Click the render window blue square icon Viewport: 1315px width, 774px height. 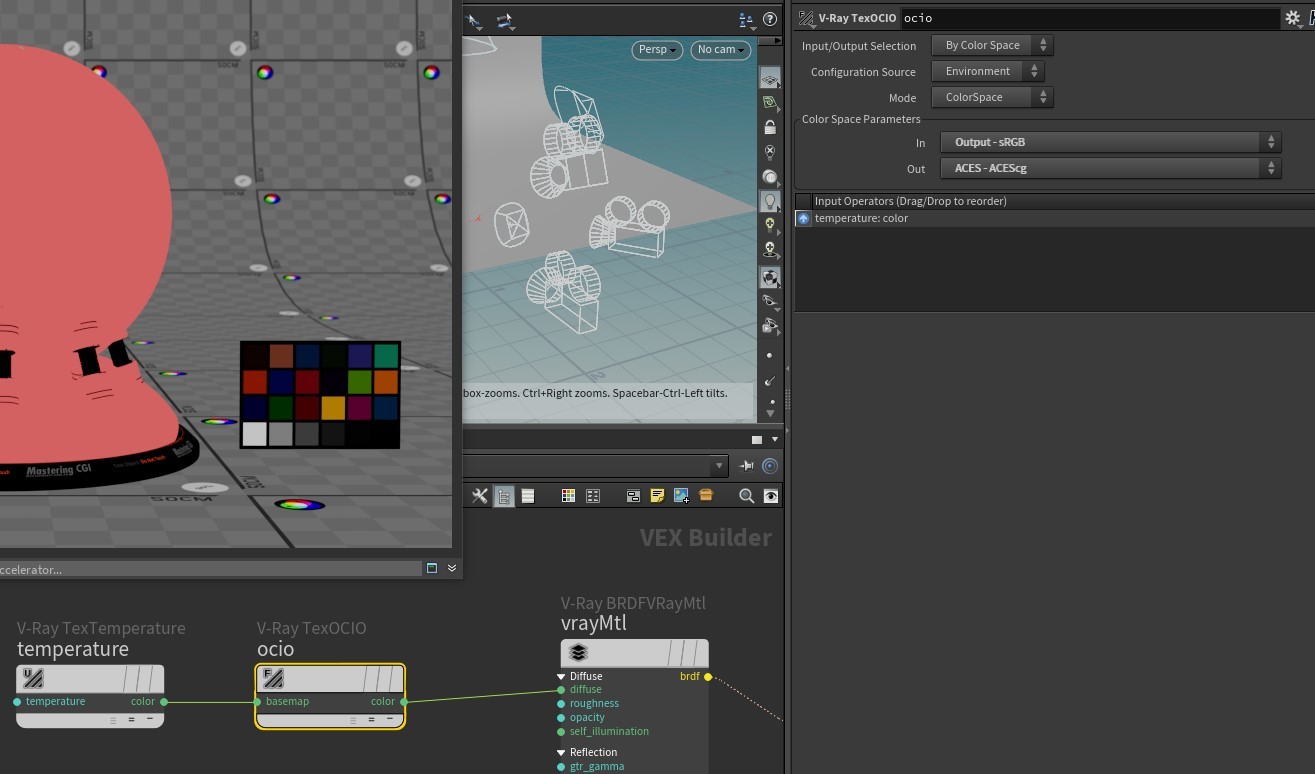click(x=432, y=568)
